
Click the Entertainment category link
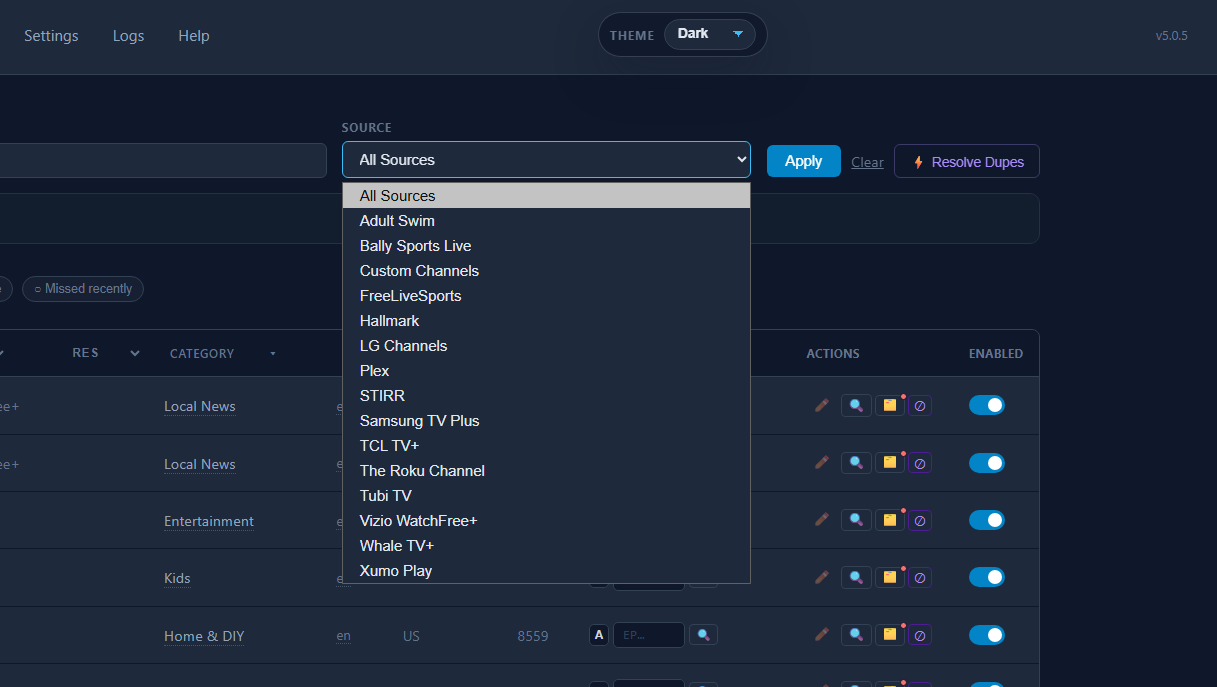point(209,521)
